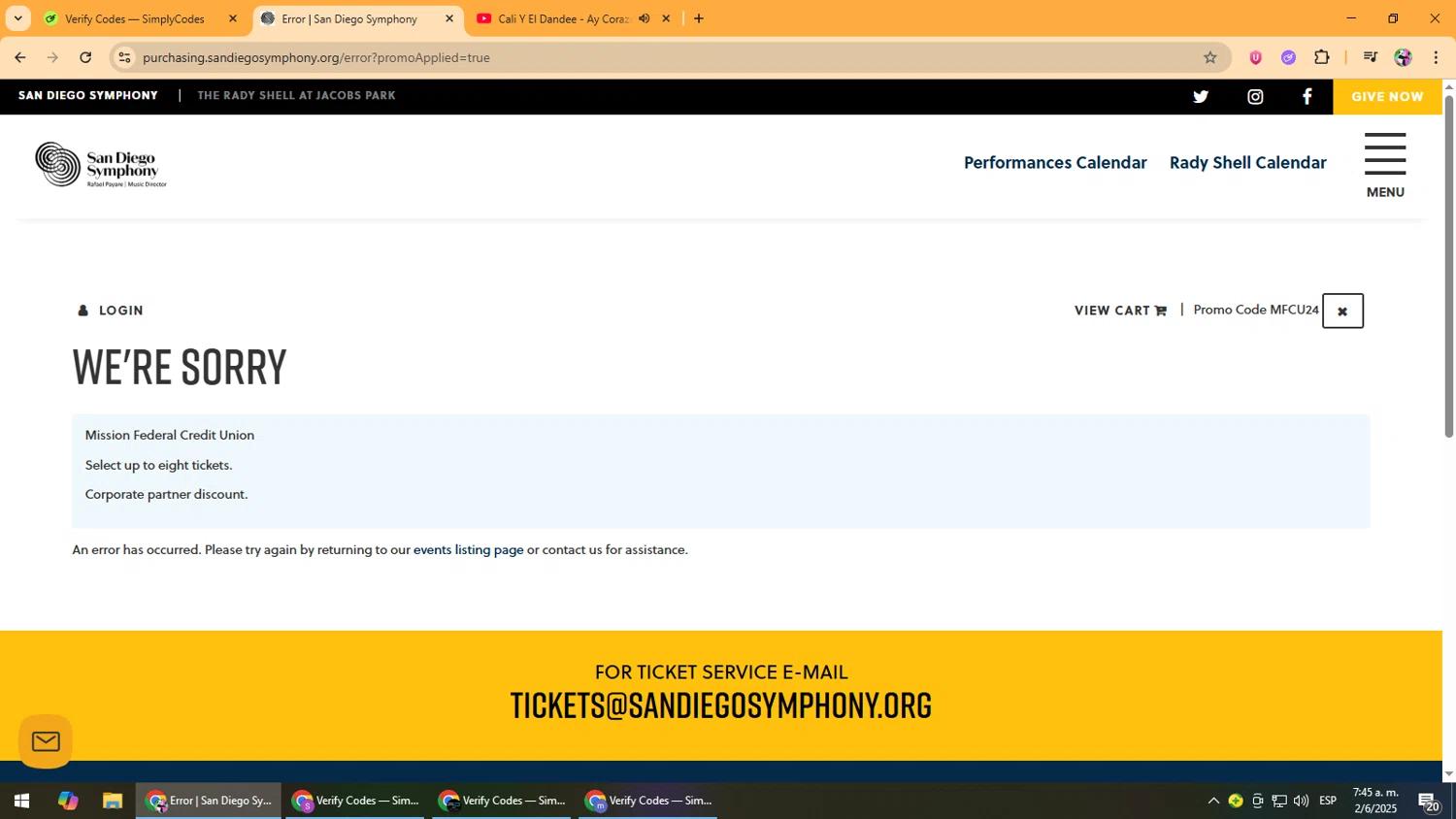Close the Verify Codes tab
Image resolution: width=1456 pixels, height=819 pixels.
coord(232,18)
